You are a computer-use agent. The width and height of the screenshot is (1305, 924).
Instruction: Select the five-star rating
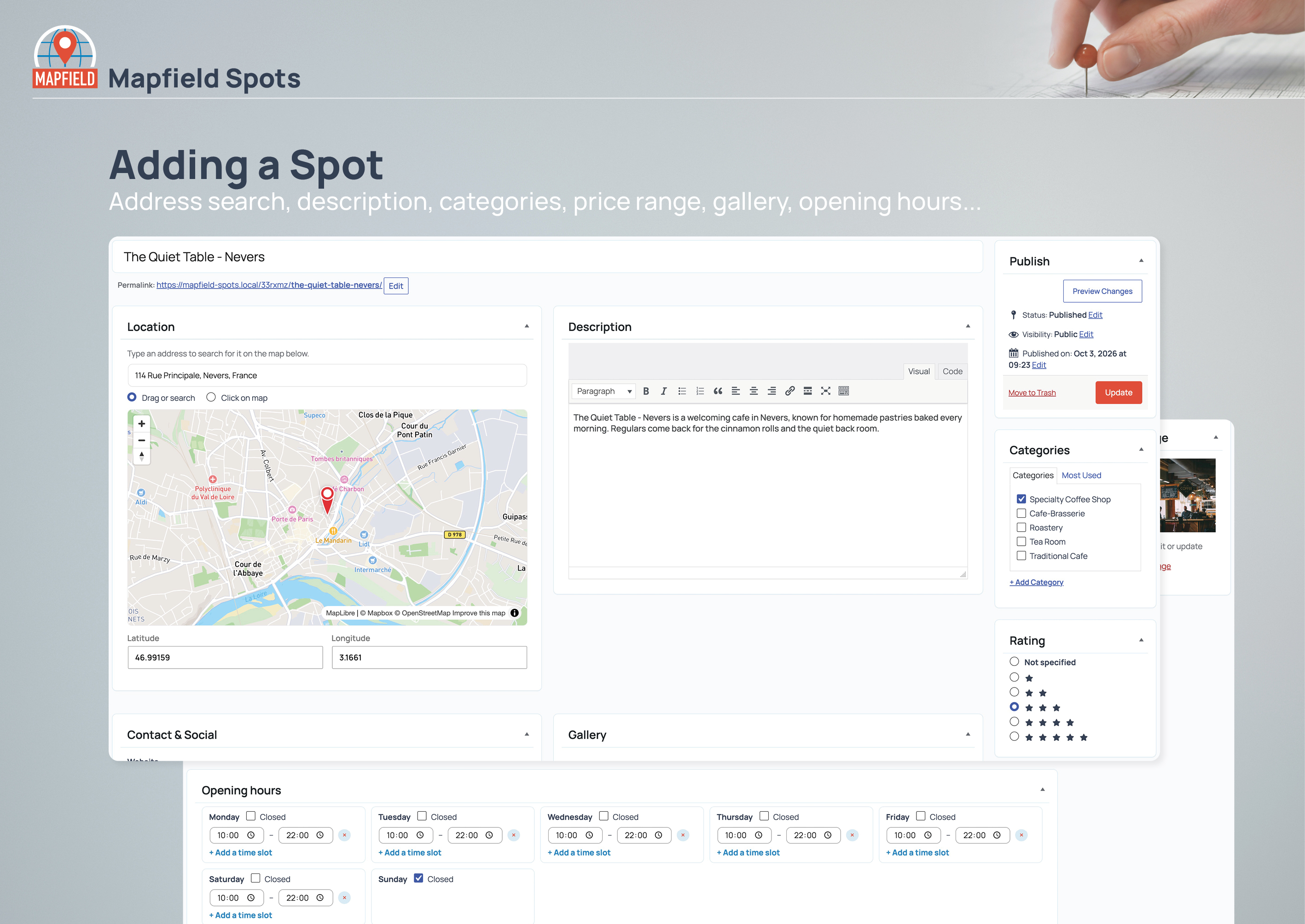tap(1014, 736)
